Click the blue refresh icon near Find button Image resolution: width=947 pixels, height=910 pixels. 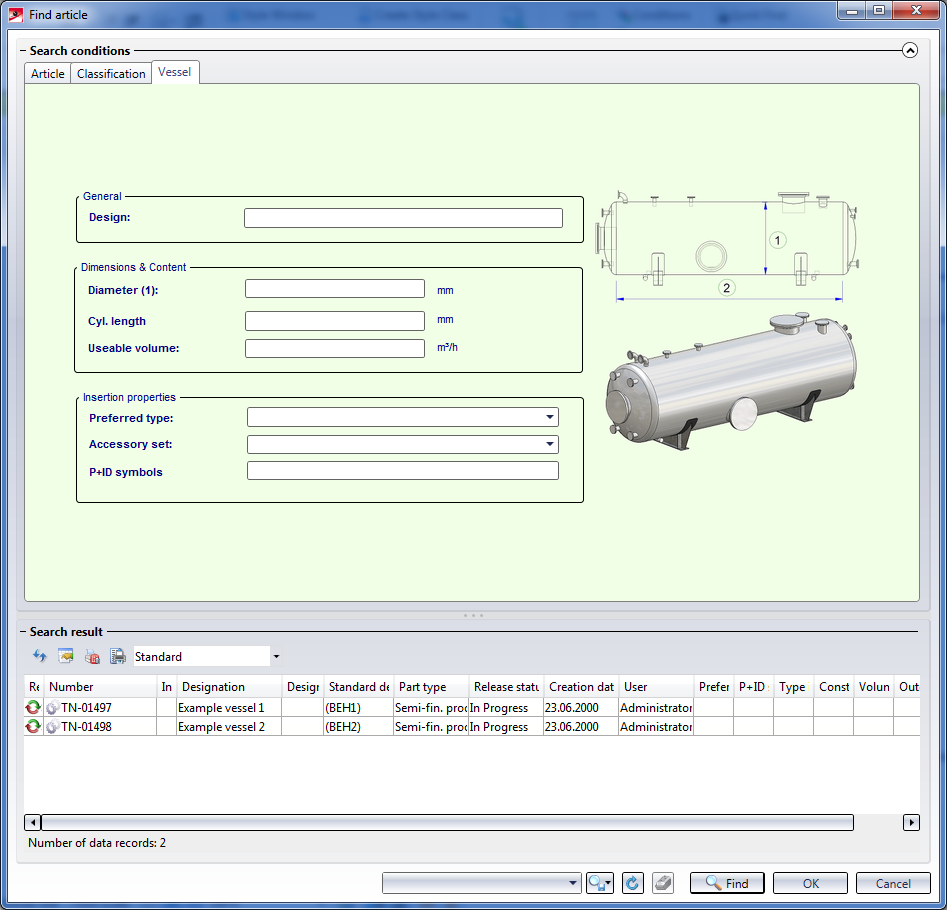[632, 883]
